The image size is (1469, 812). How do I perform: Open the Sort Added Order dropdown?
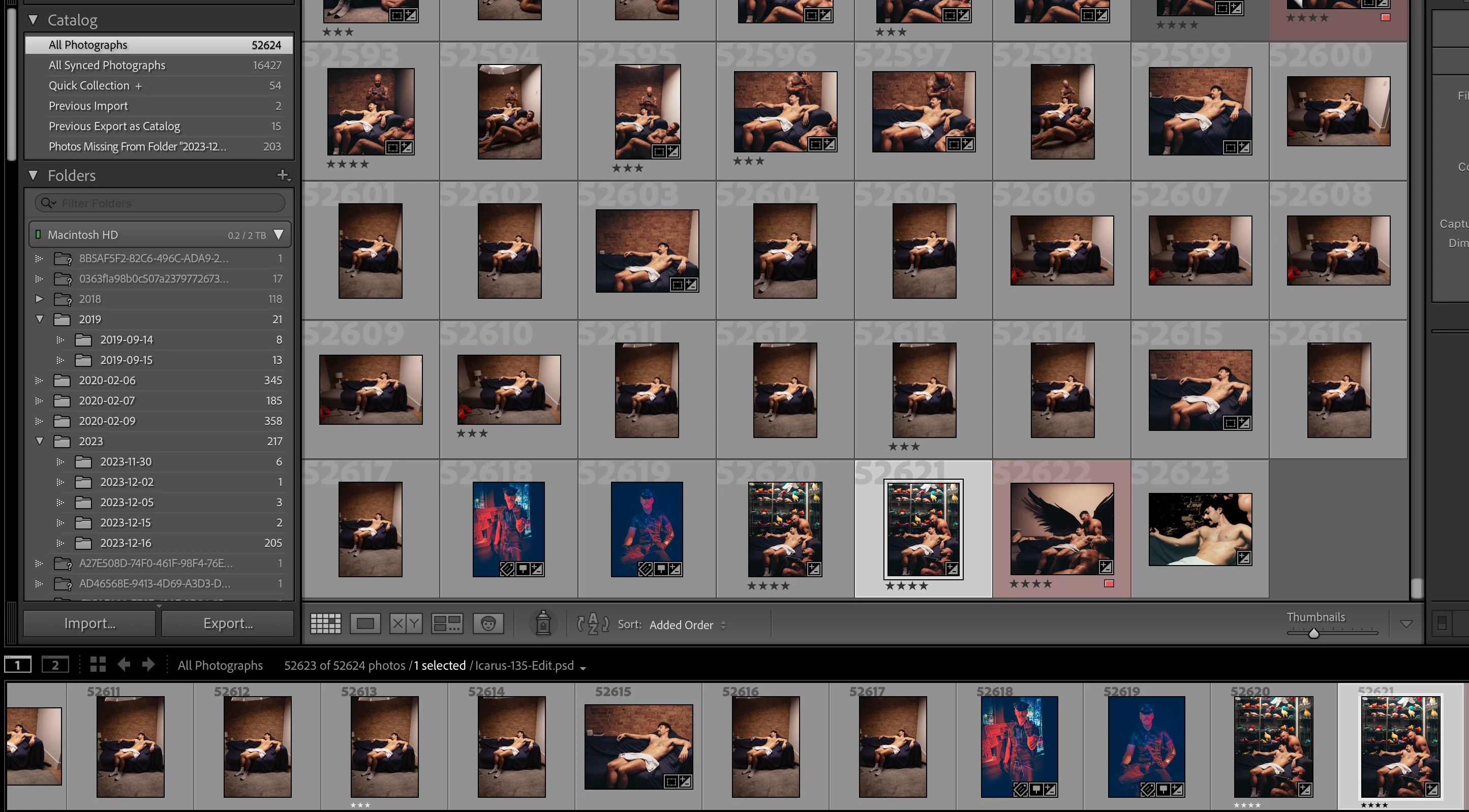point(687,625)
